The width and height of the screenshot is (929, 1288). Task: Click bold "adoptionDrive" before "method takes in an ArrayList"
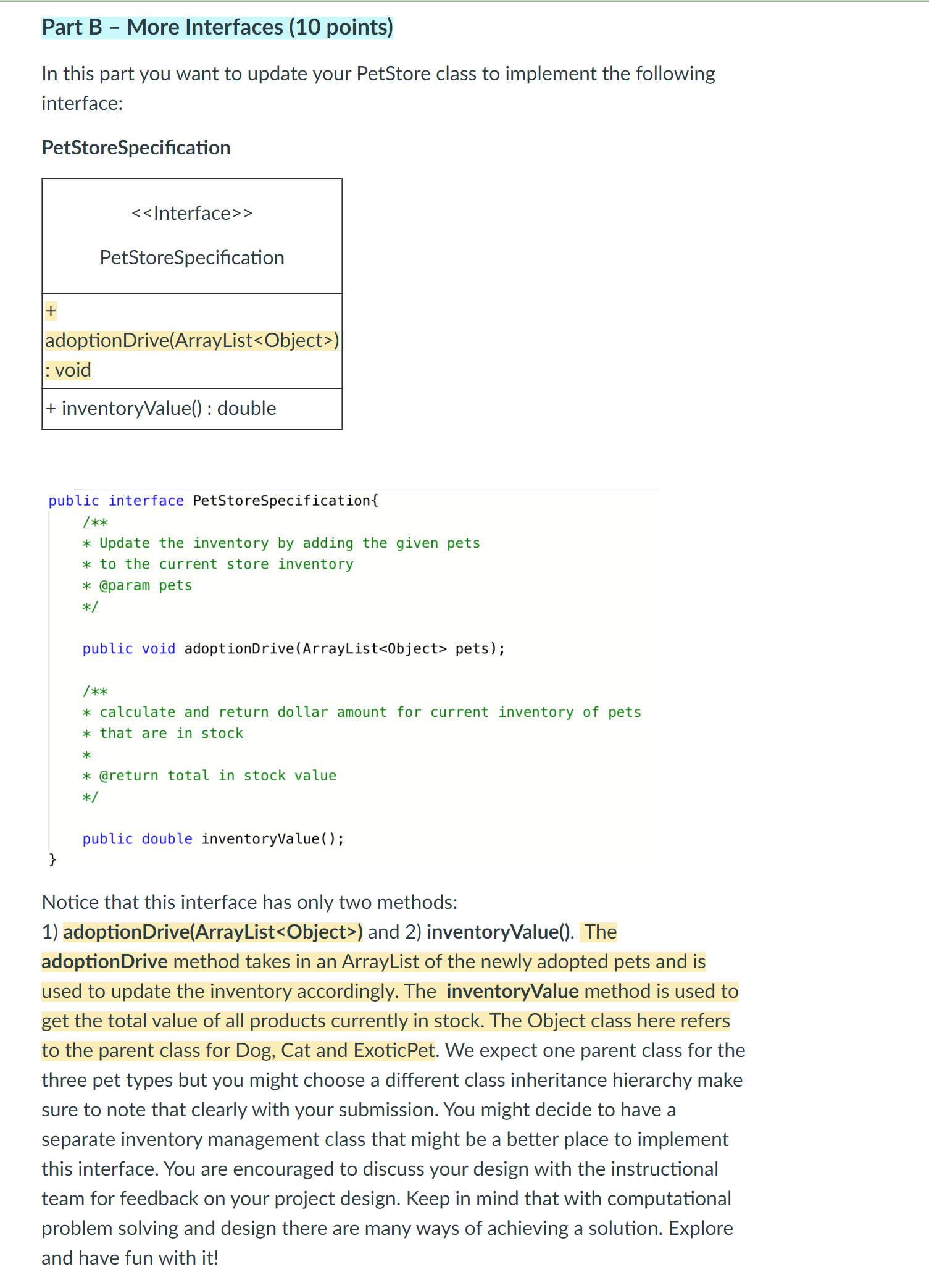pos(105,961)
